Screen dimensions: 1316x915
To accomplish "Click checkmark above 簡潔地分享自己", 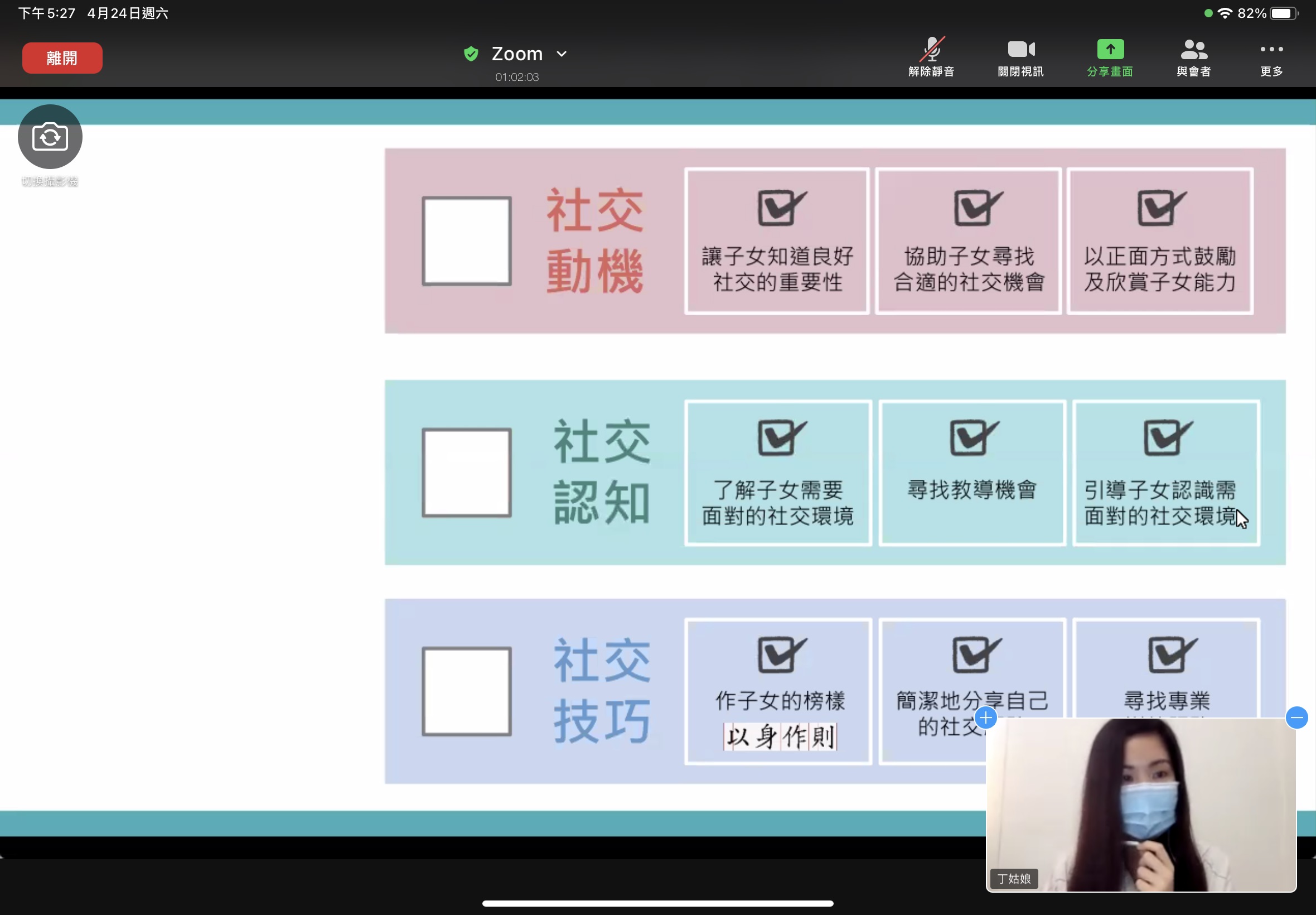I will [x=977, y=654].
